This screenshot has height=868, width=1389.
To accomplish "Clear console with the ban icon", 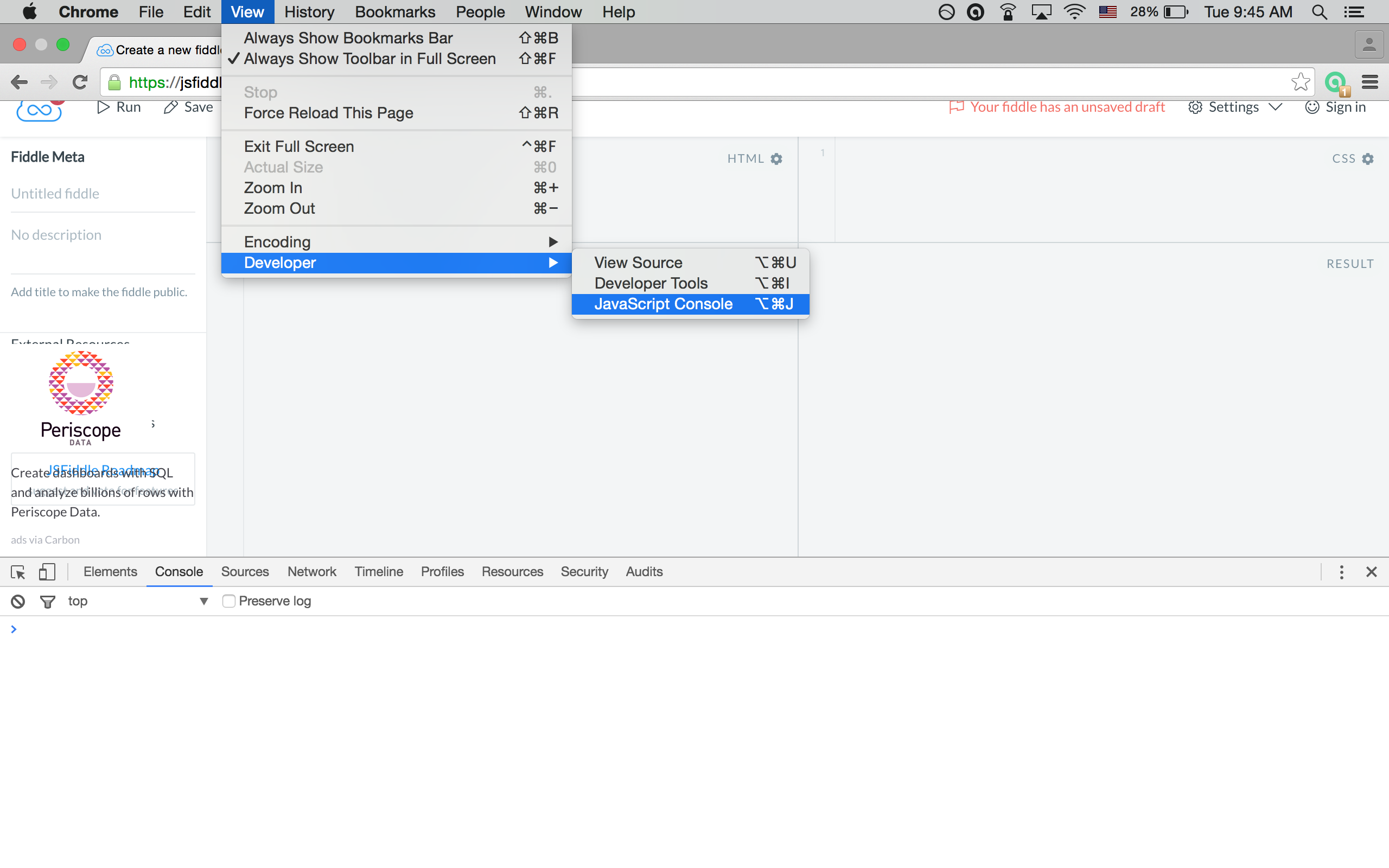I will [18, 601].
